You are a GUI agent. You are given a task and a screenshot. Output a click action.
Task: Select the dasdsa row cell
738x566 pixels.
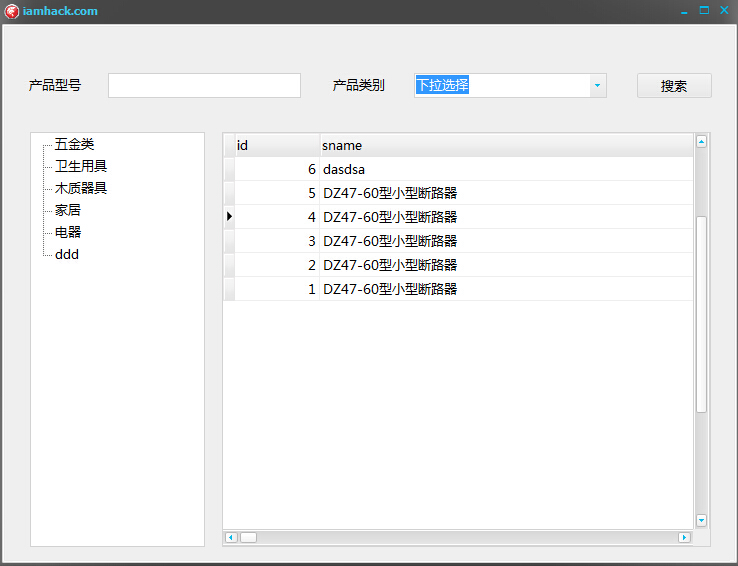pyautogui.click(x=506, y=169)
